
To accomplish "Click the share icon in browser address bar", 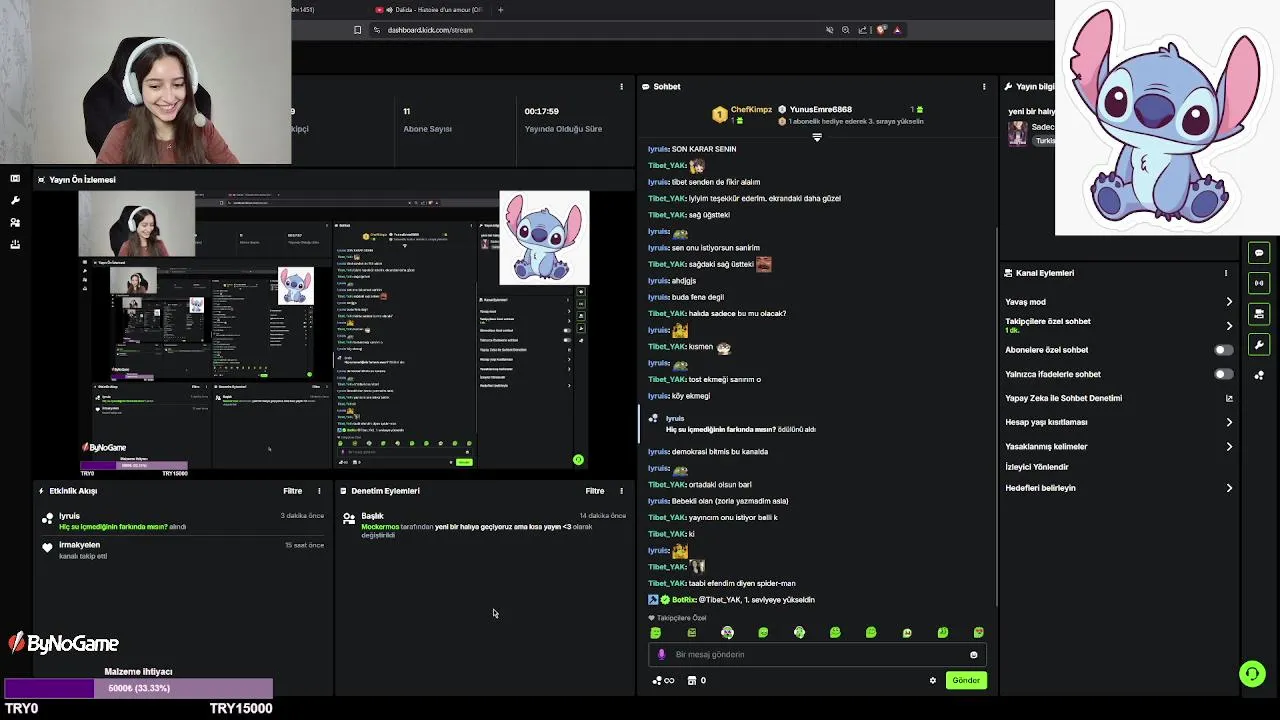I will tap(863, 30).
